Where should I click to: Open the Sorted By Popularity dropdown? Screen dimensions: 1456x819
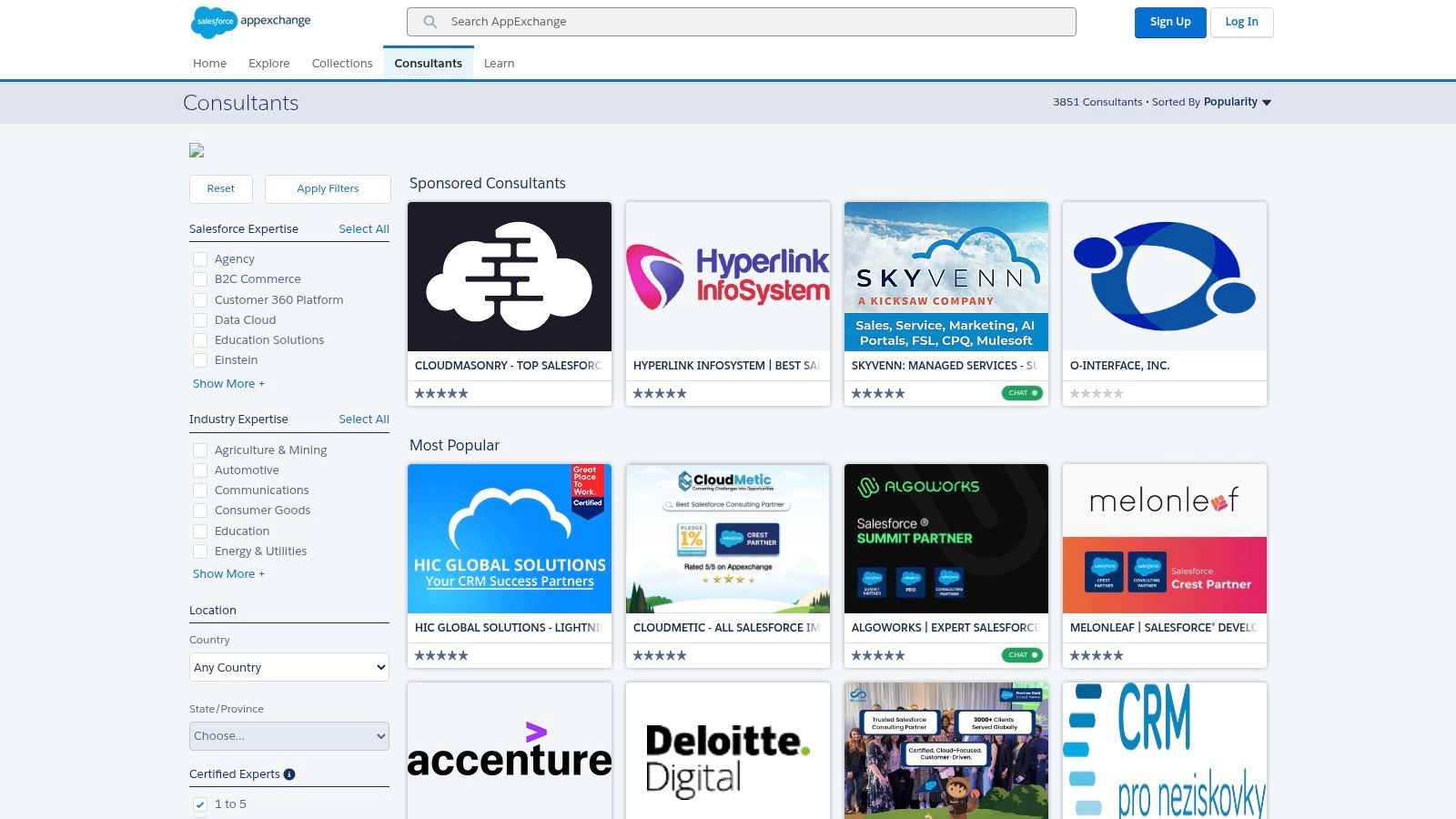1236,102
